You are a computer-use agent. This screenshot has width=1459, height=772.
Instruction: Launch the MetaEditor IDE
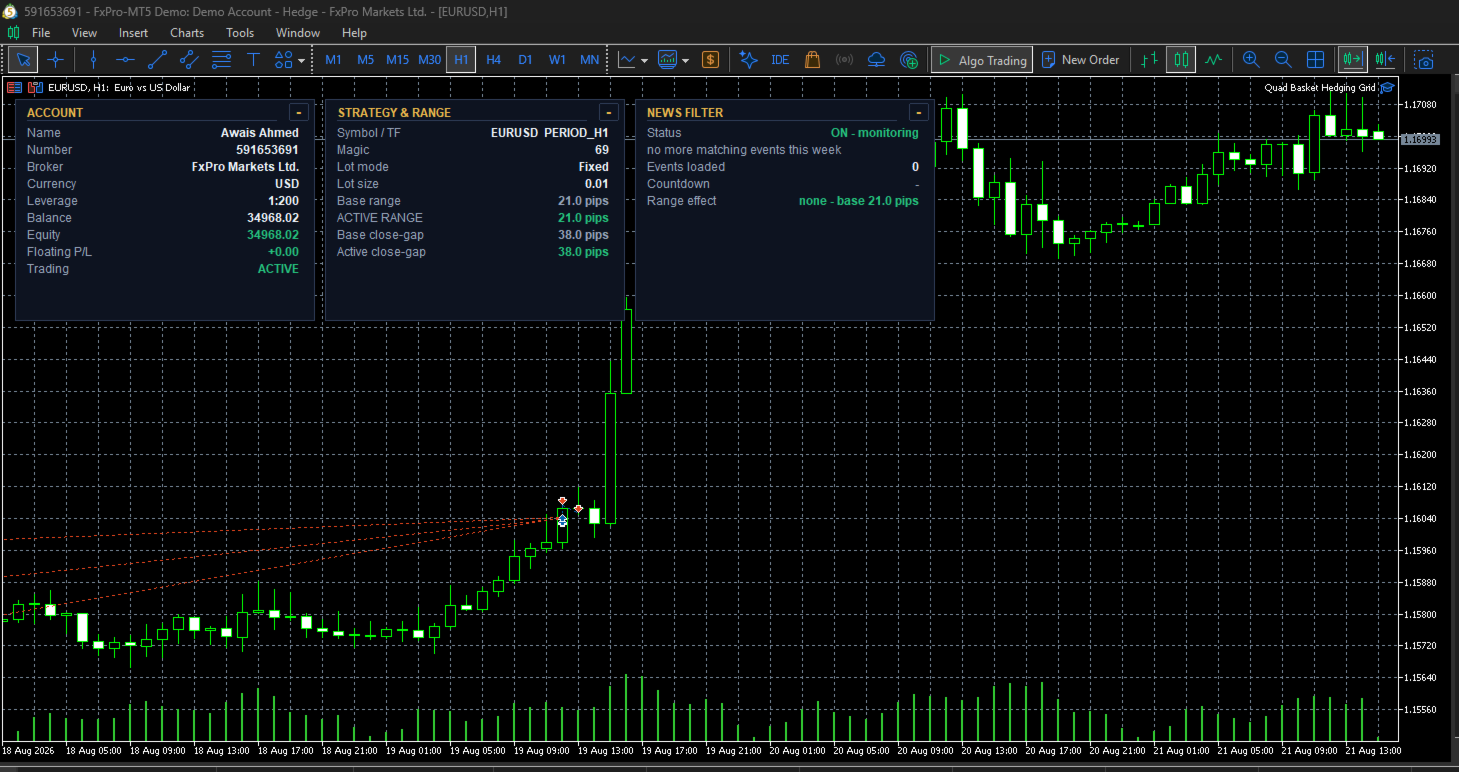[x=780, y=60]
